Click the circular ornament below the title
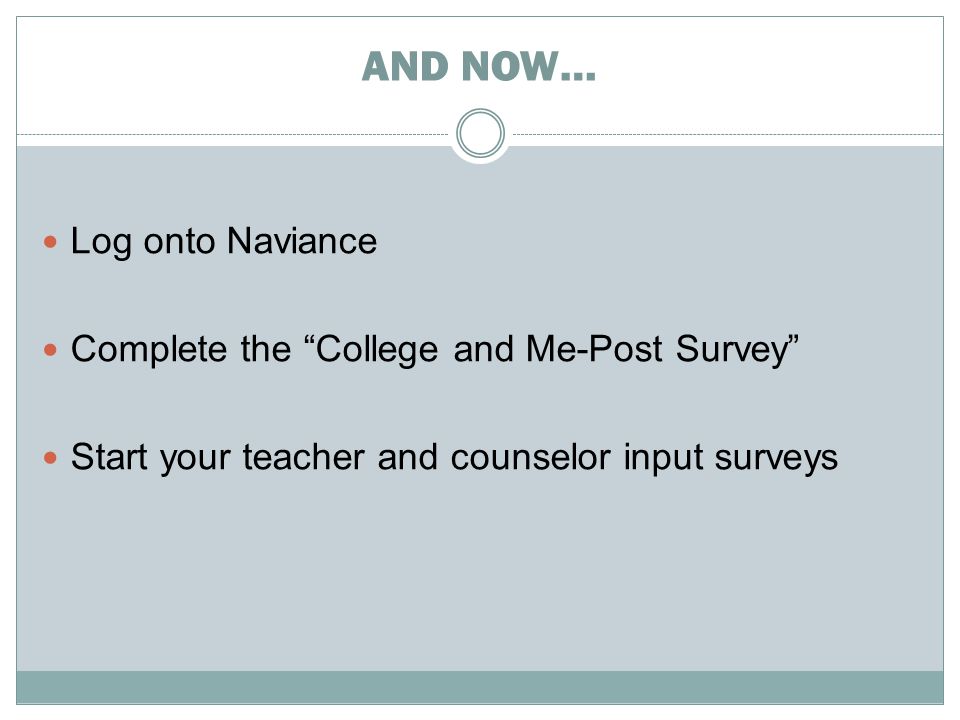The width and height of the screenshot is (960, 720). 480,133
